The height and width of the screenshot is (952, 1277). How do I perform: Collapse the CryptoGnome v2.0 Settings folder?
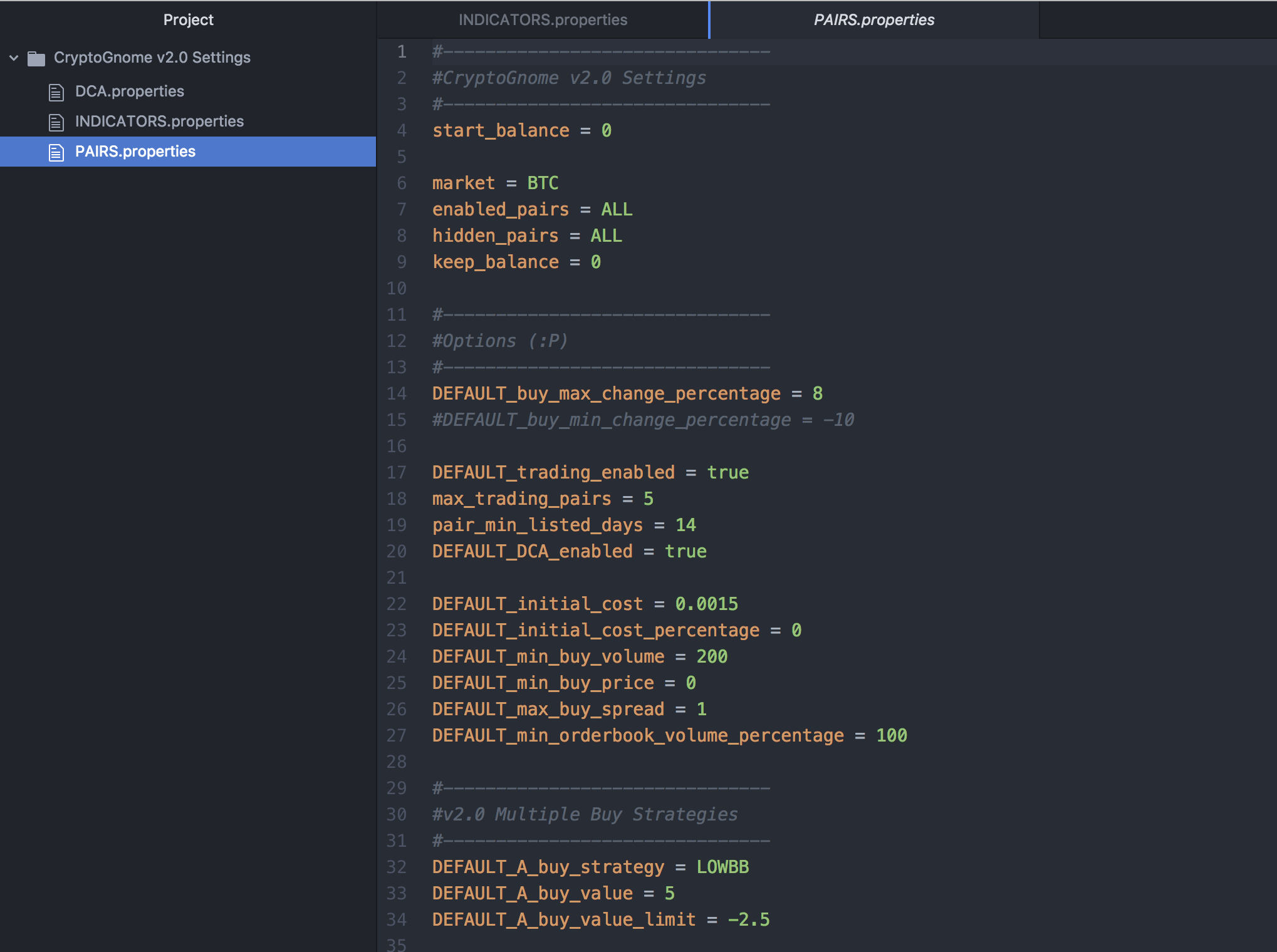pos(14,58)
